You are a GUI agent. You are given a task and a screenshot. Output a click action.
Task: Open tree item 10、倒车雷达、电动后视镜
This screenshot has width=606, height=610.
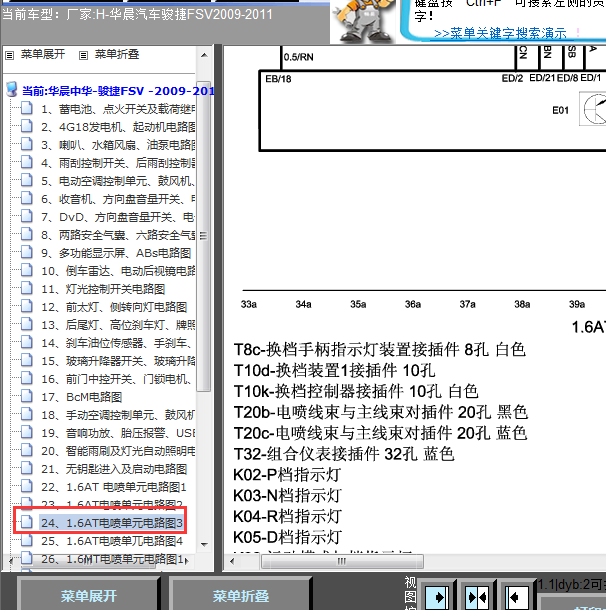tap(118, 271)
